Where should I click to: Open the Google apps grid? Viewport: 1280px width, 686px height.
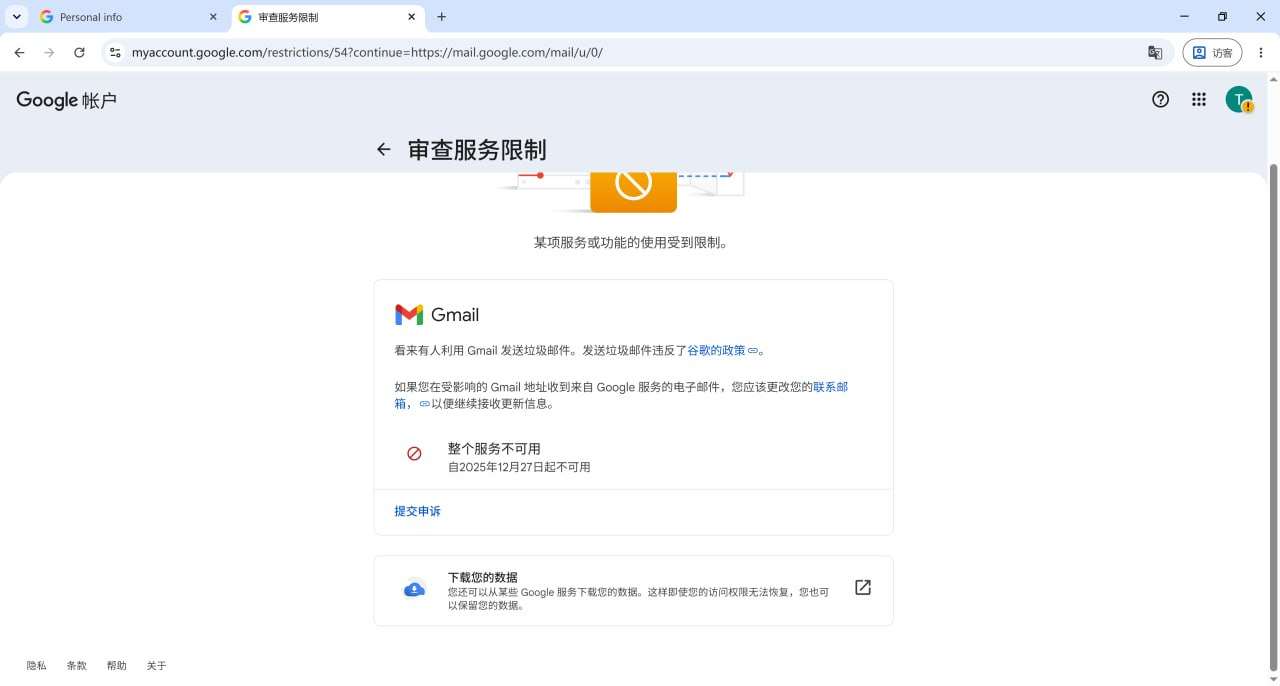[1199, 99]
